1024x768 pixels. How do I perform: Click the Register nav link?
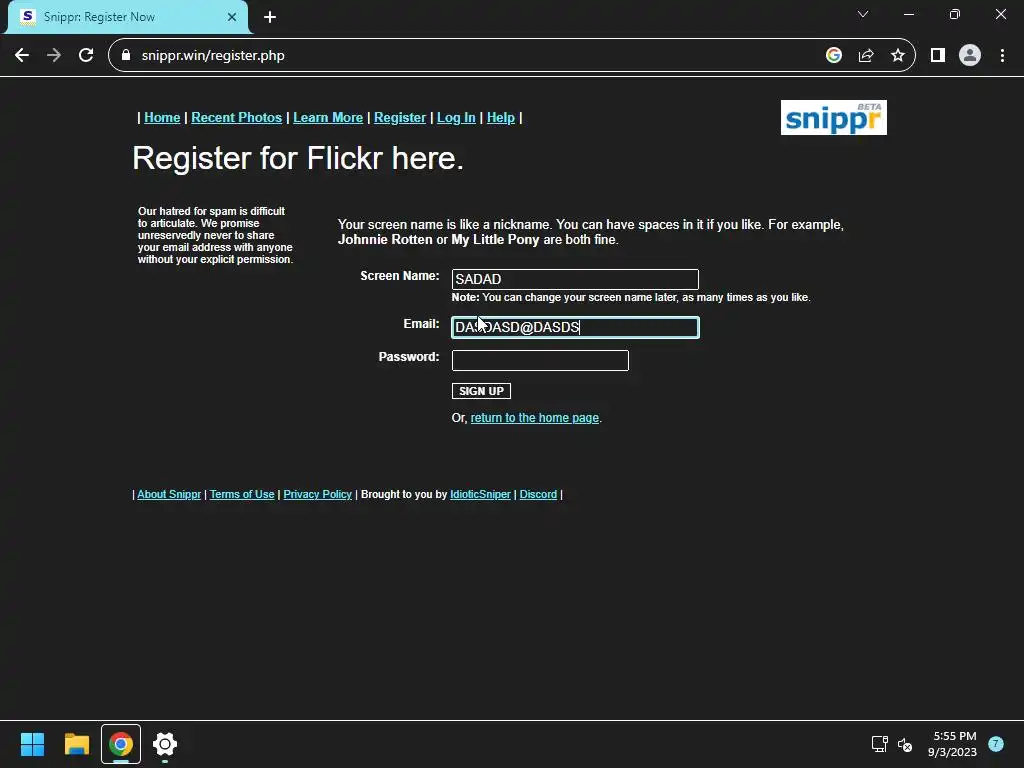pyautogui.click(x=400, y=118)
